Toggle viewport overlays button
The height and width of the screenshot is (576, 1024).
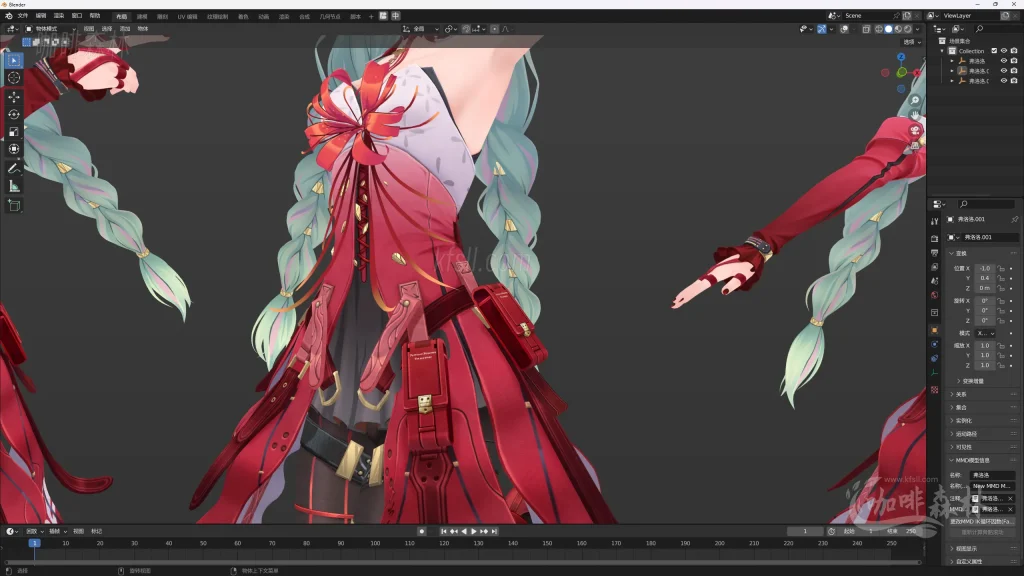(x=844, y=29)
